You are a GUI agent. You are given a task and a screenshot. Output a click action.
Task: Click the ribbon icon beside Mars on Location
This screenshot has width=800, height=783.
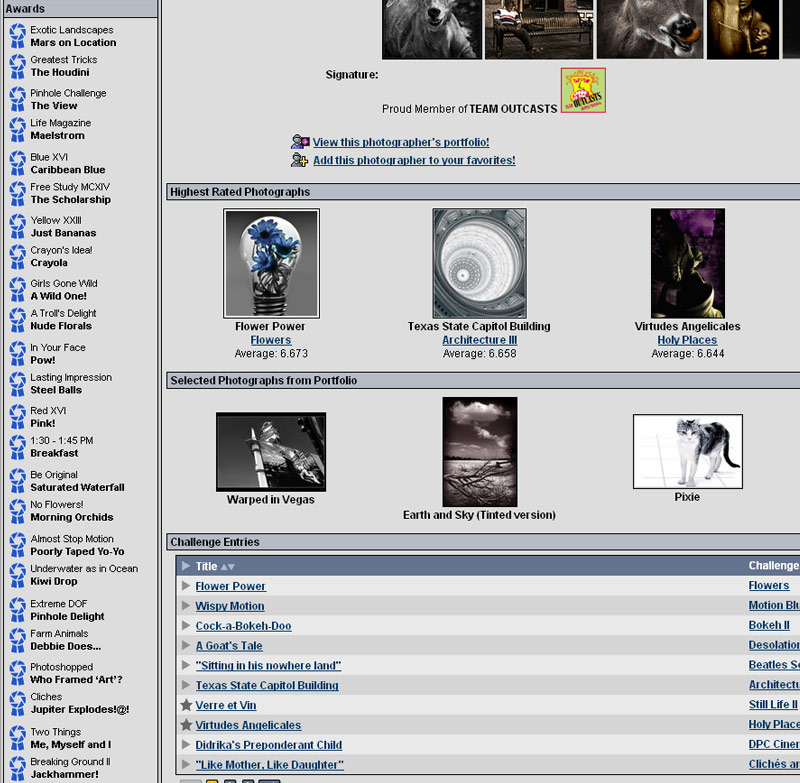point(17,36)
